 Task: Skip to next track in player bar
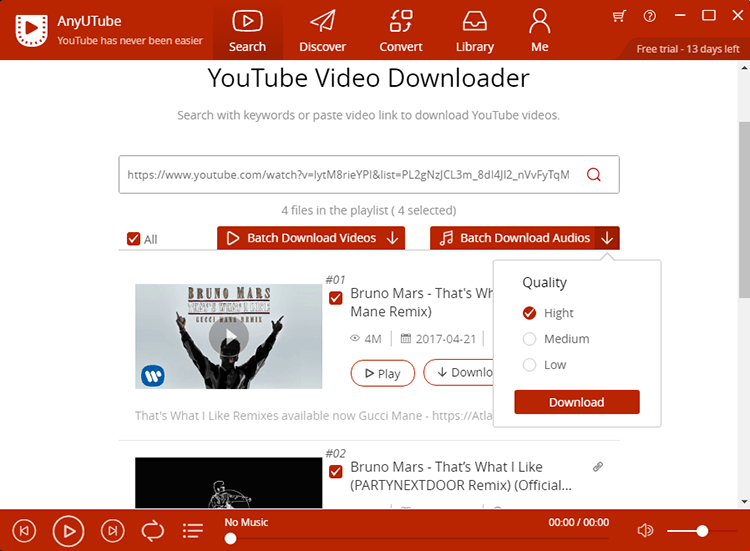112,531
